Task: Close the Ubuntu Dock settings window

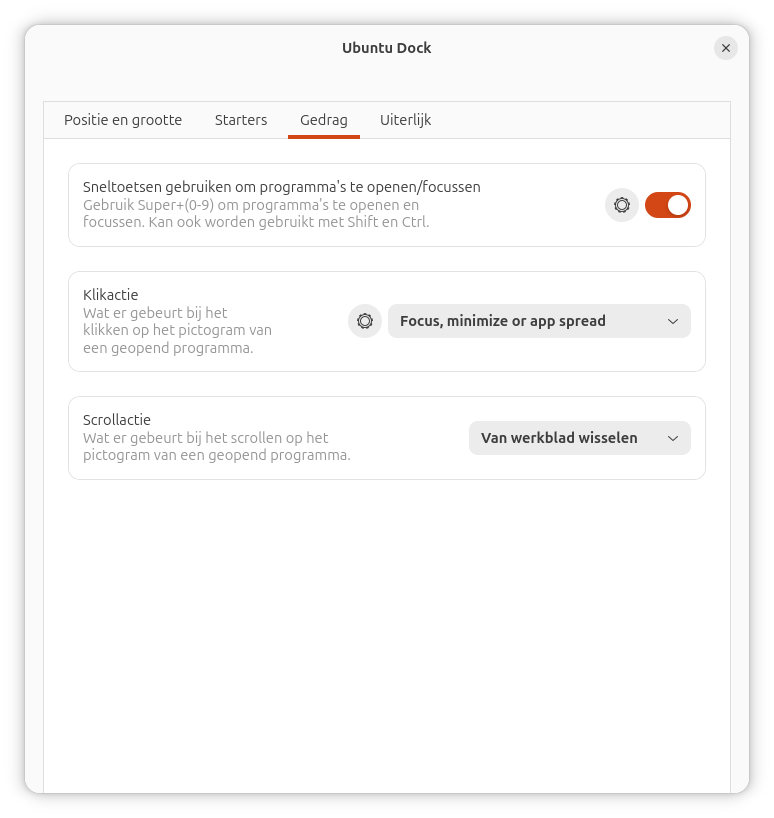Action: click(726, 48)
